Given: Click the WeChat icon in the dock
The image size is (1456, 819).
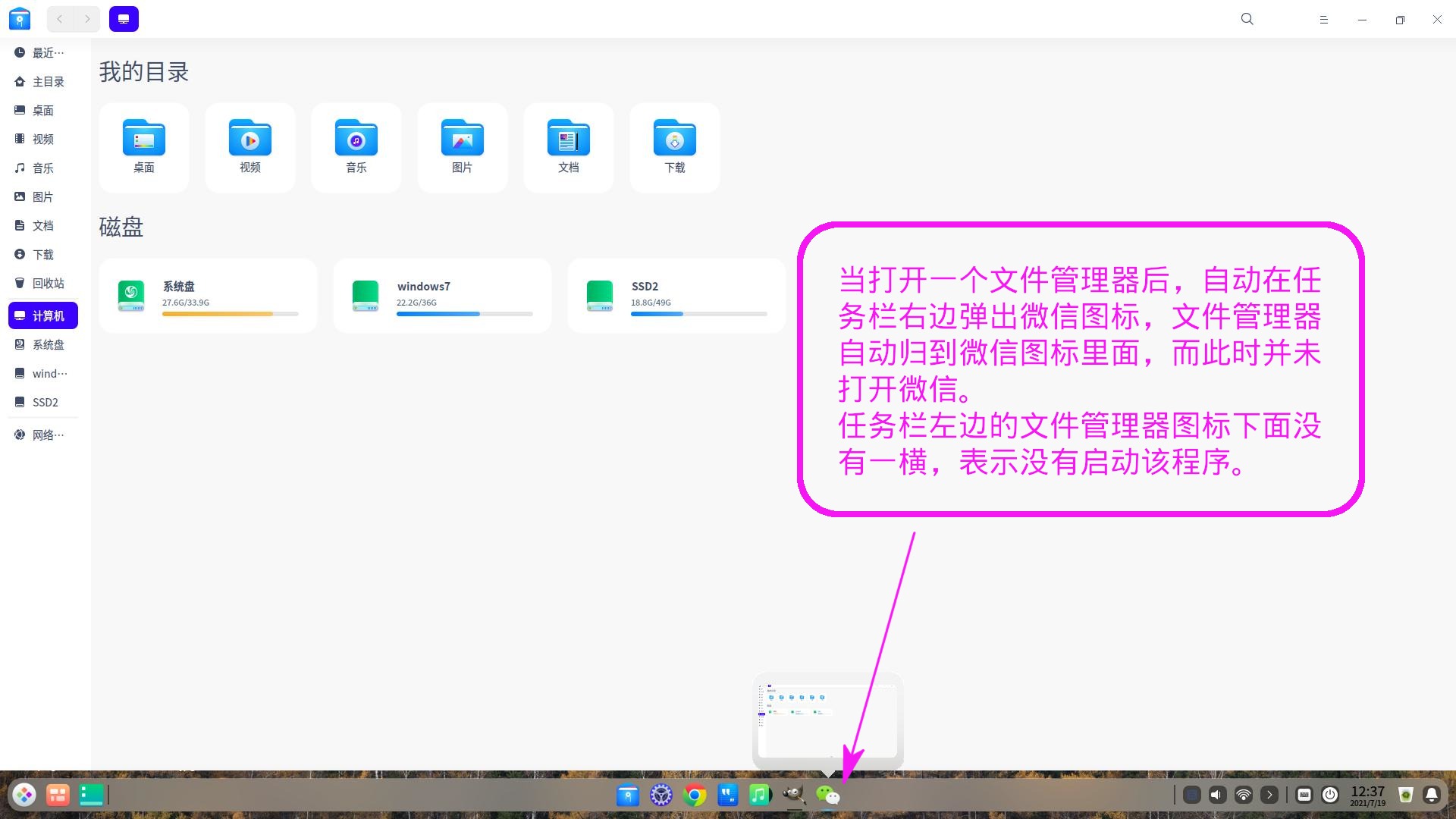Looking at the screenshot, I should point(827,795).
